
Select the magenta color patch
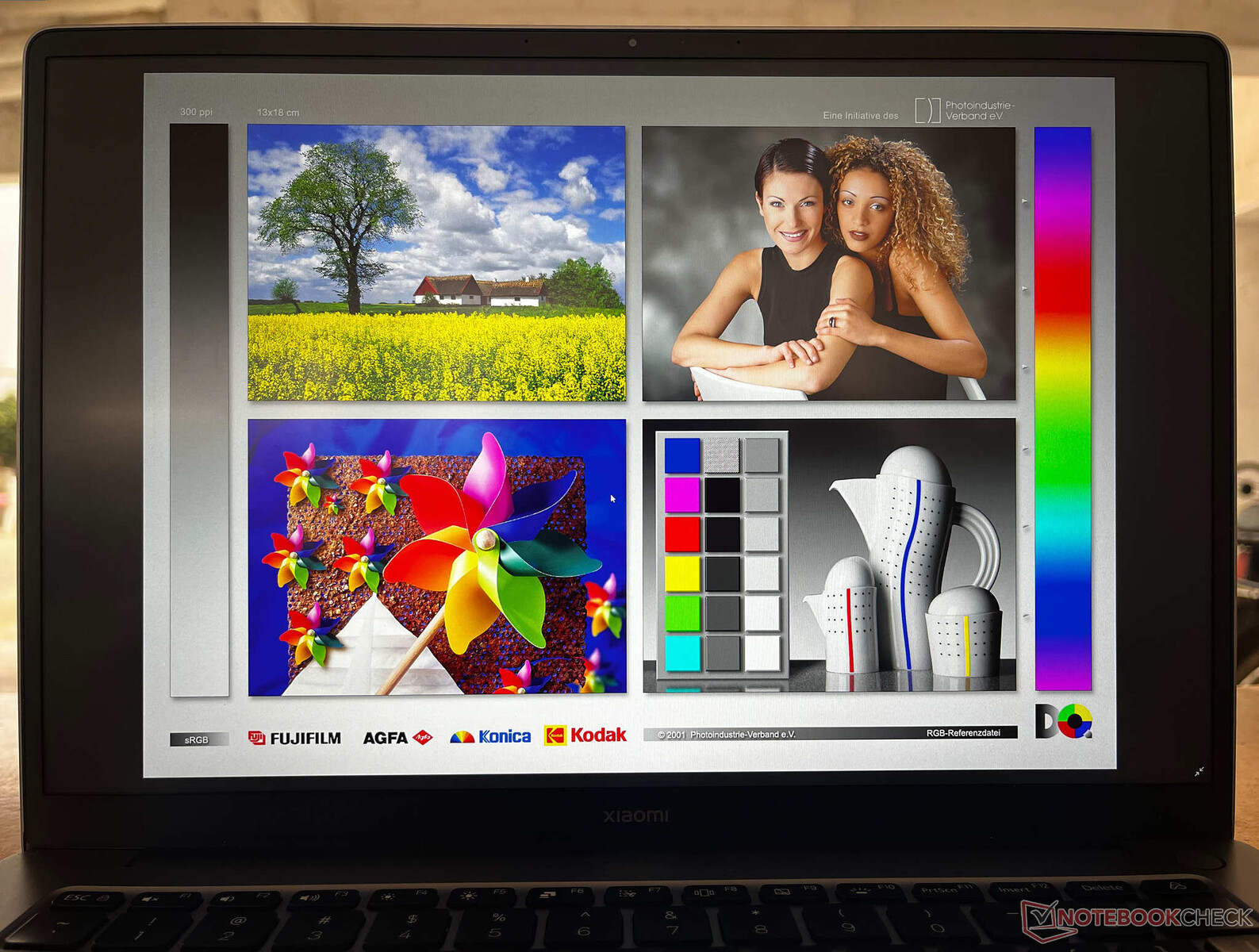pyautogui.click(x=682, y=495)
